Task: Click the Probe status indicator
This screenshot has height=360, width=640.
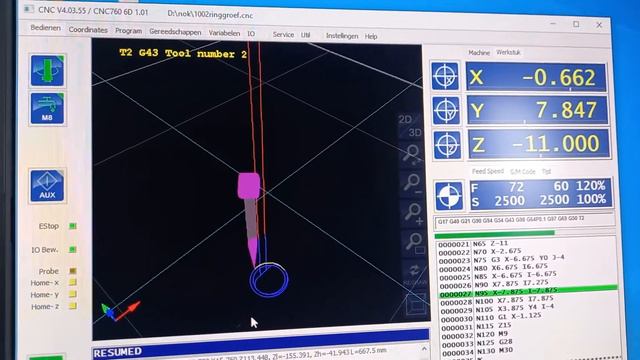Action: pyautogui.click(x=73, y=271)
